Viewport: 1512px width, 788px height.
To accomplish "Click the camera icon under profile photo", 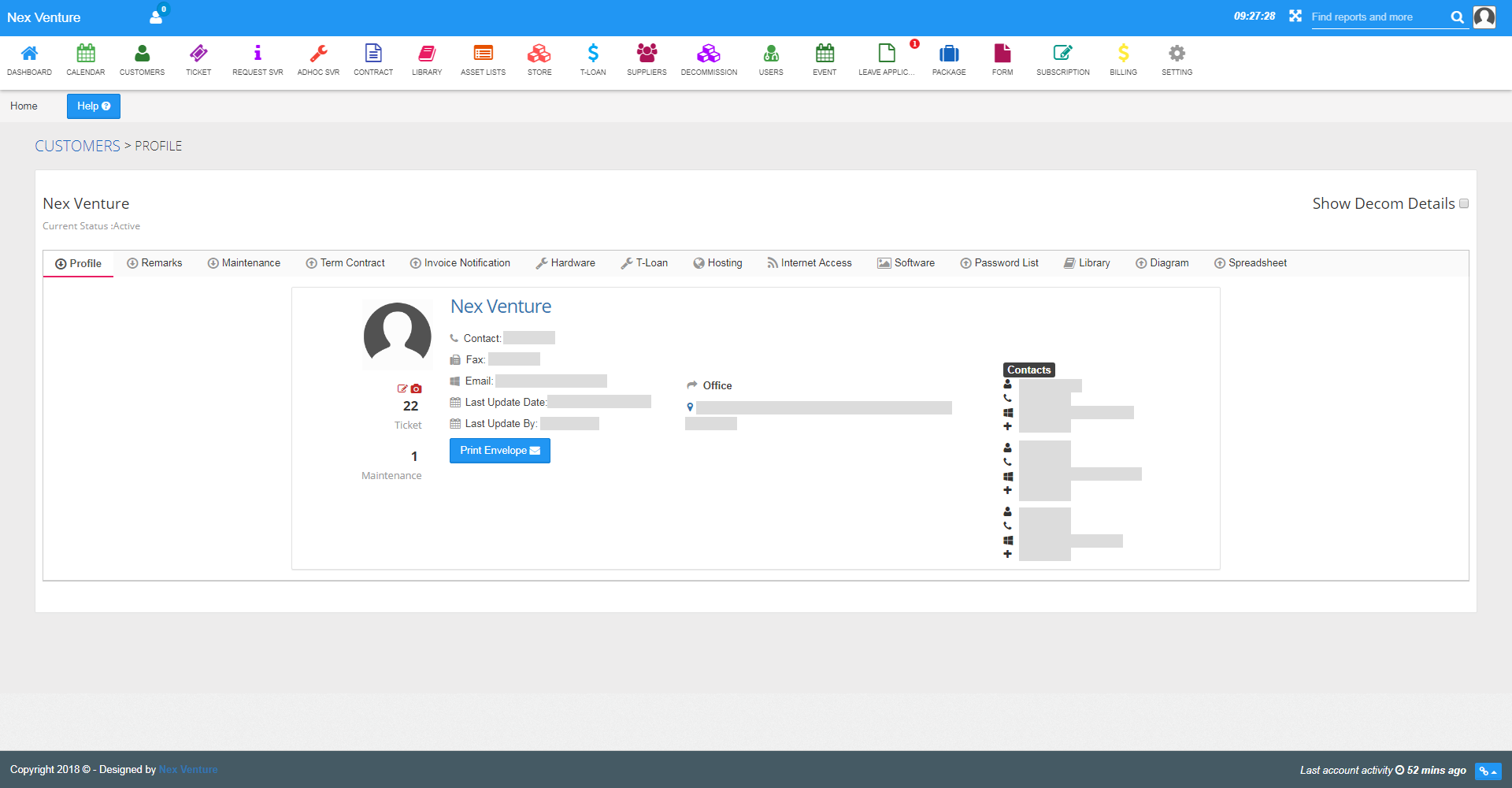I will 417,388.
